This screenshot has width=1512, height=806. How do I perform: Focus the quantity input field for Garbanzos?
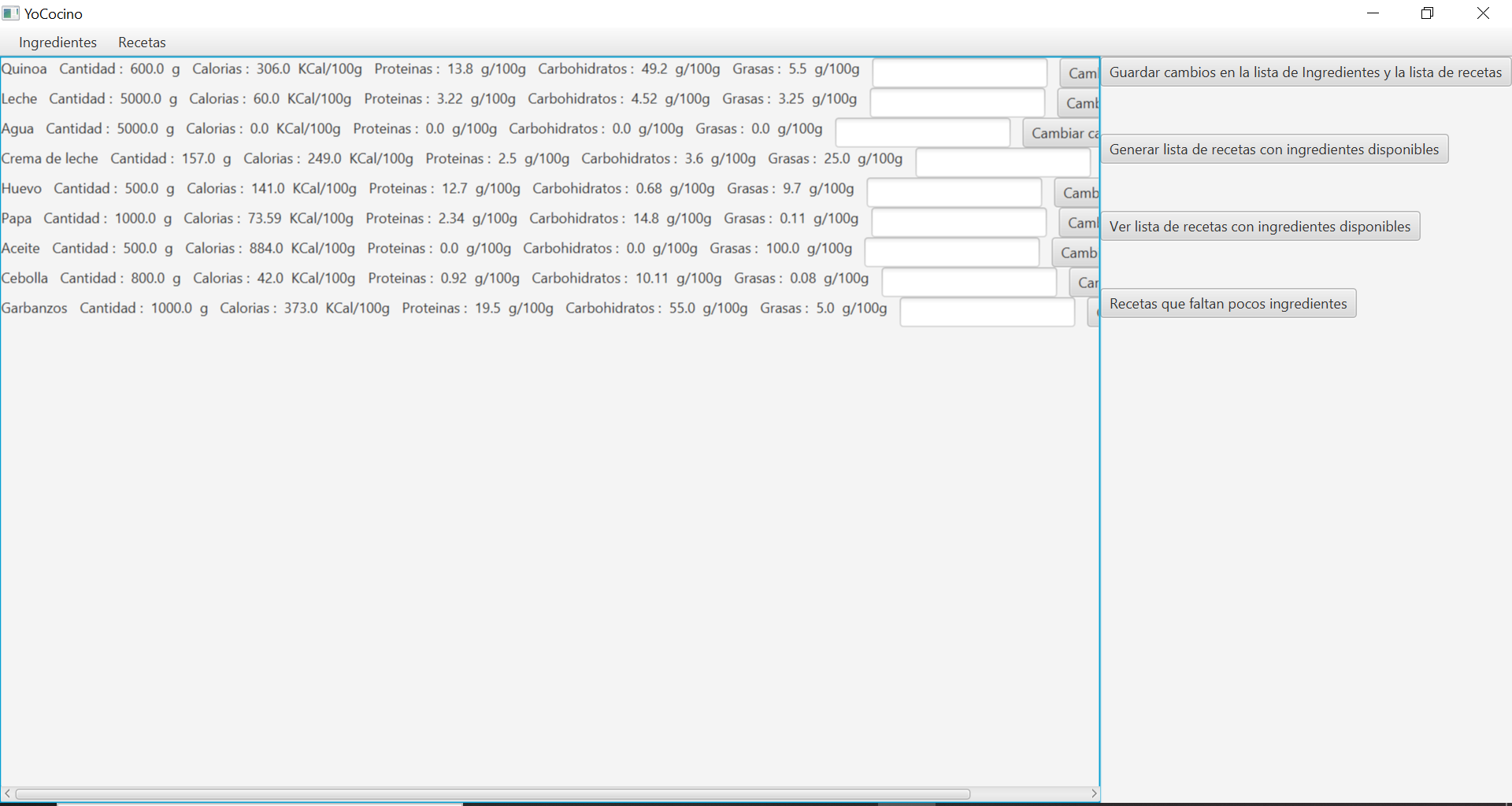(x=988, y=312)
